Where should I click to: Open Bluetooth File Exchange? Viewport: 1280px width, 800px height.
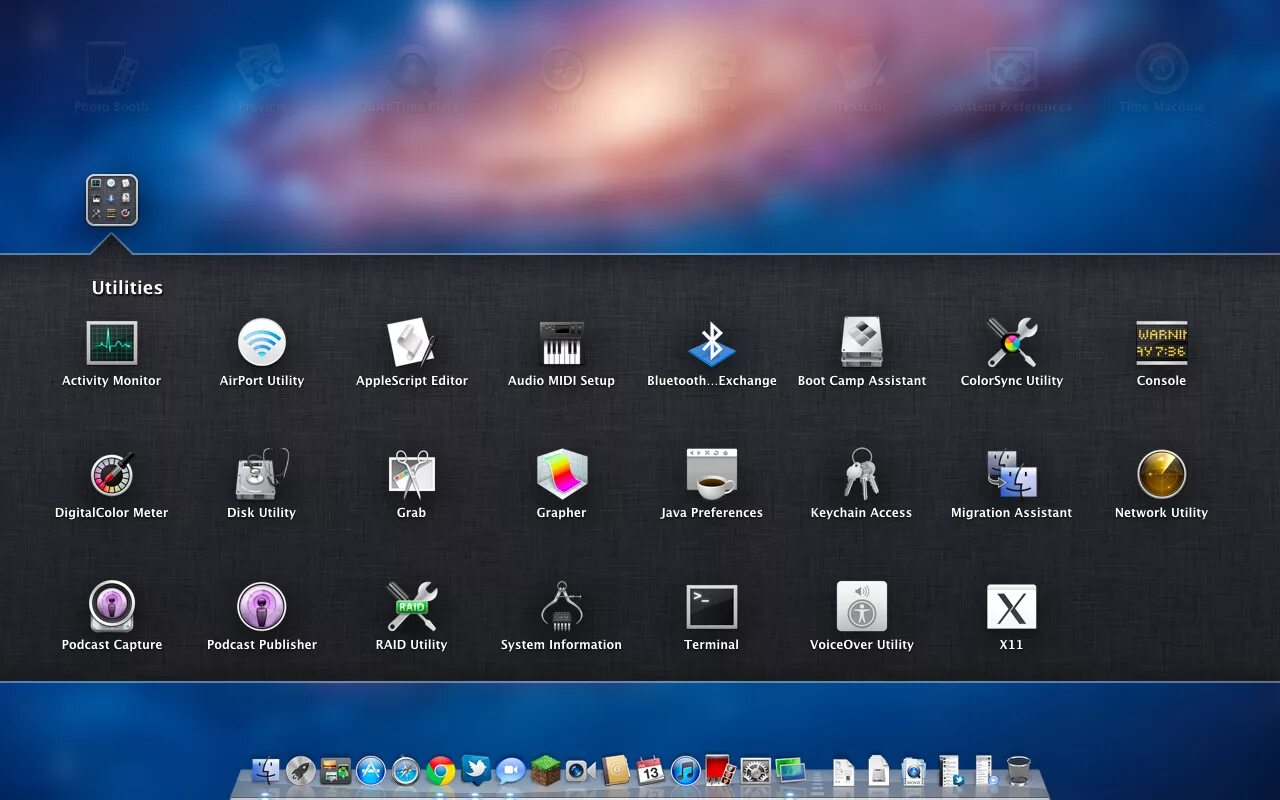coord(711,343)
